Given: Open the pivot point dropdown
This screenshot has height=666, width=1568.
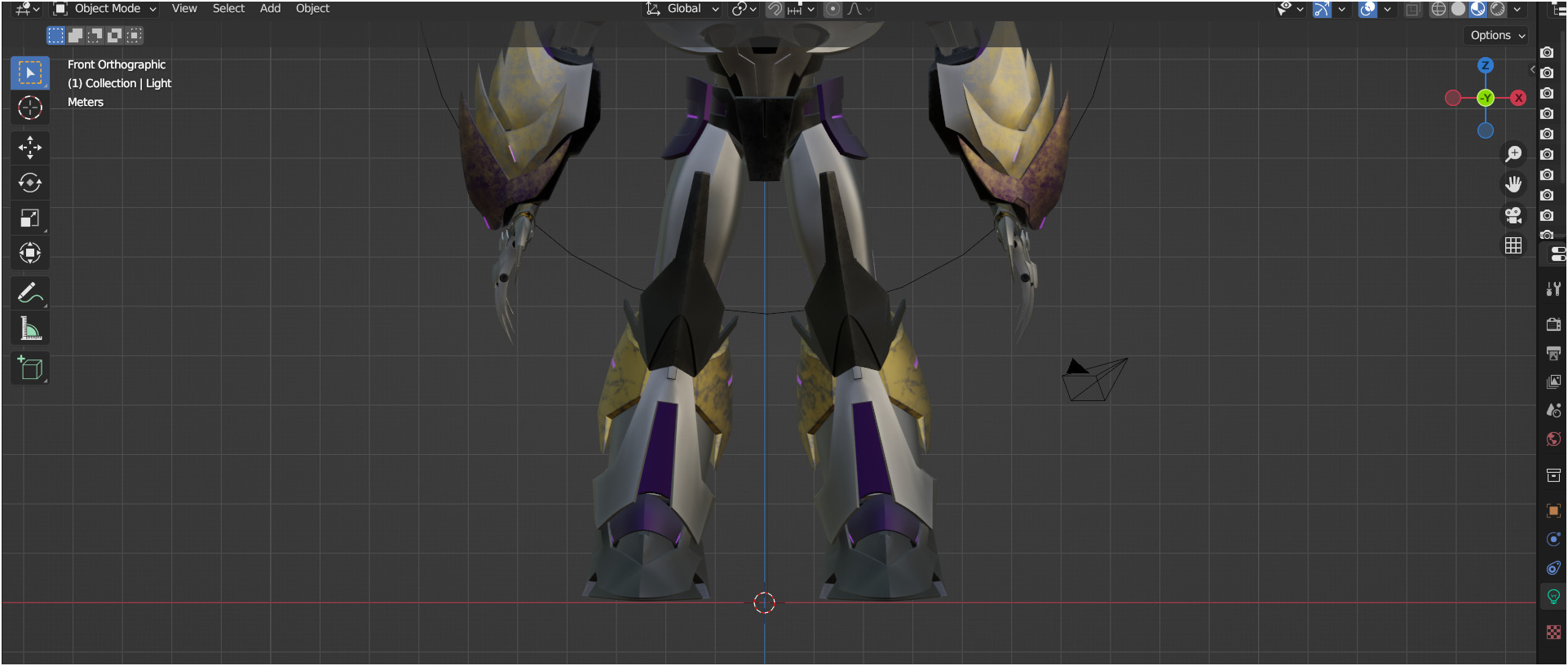Looking at the screenshot, I should pyautogui.click(x=744, y=9).
